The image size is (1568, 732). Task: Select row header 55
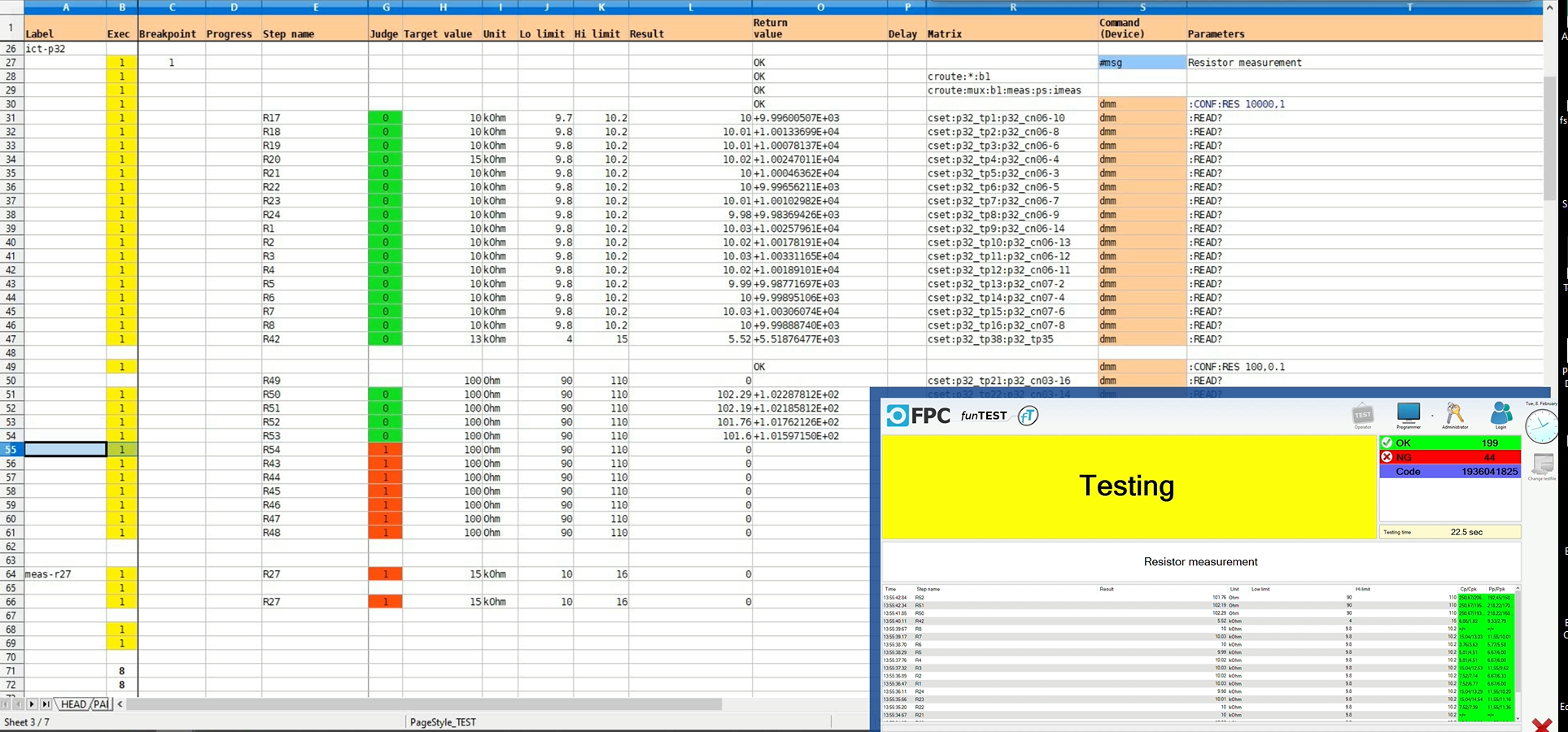(x=11, y=450)
